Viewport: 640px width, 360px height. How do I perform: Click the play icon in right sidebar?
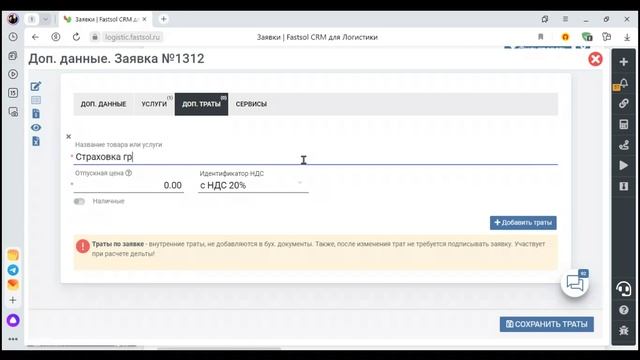pos(623,165)
